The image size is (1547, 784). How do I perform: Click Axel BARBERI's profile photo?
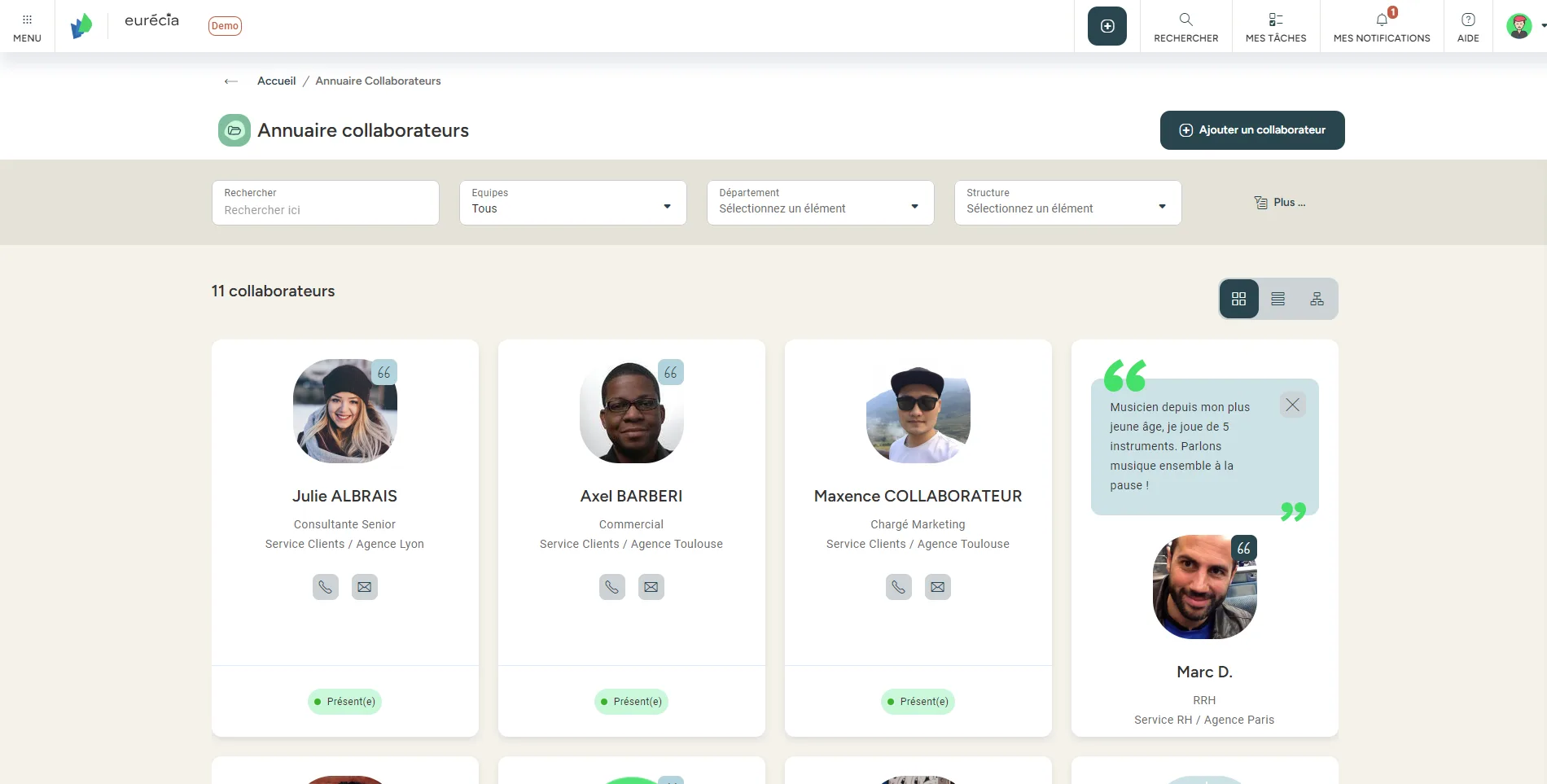click(x=632, y=411)
